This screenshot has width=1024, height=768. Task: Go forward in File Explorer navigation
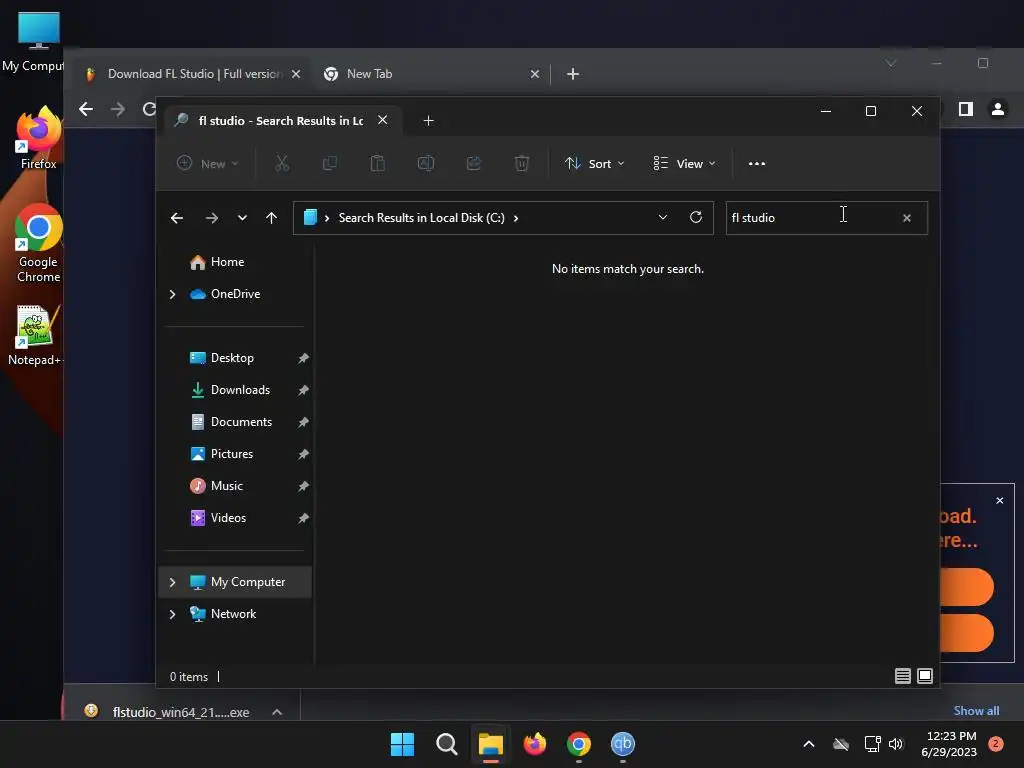click(x=212, y=218)
